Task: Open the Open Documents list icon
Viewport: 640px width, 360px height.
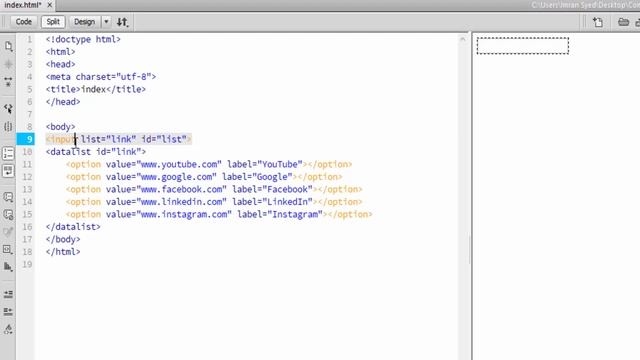Action: pyautogui.click(x=8, y=46)
